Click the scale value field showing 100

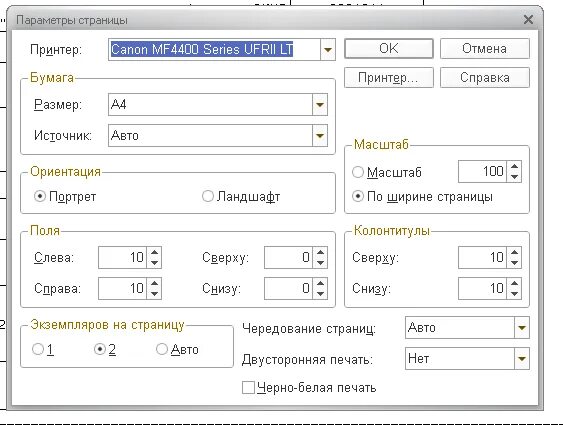pos(482,172)
